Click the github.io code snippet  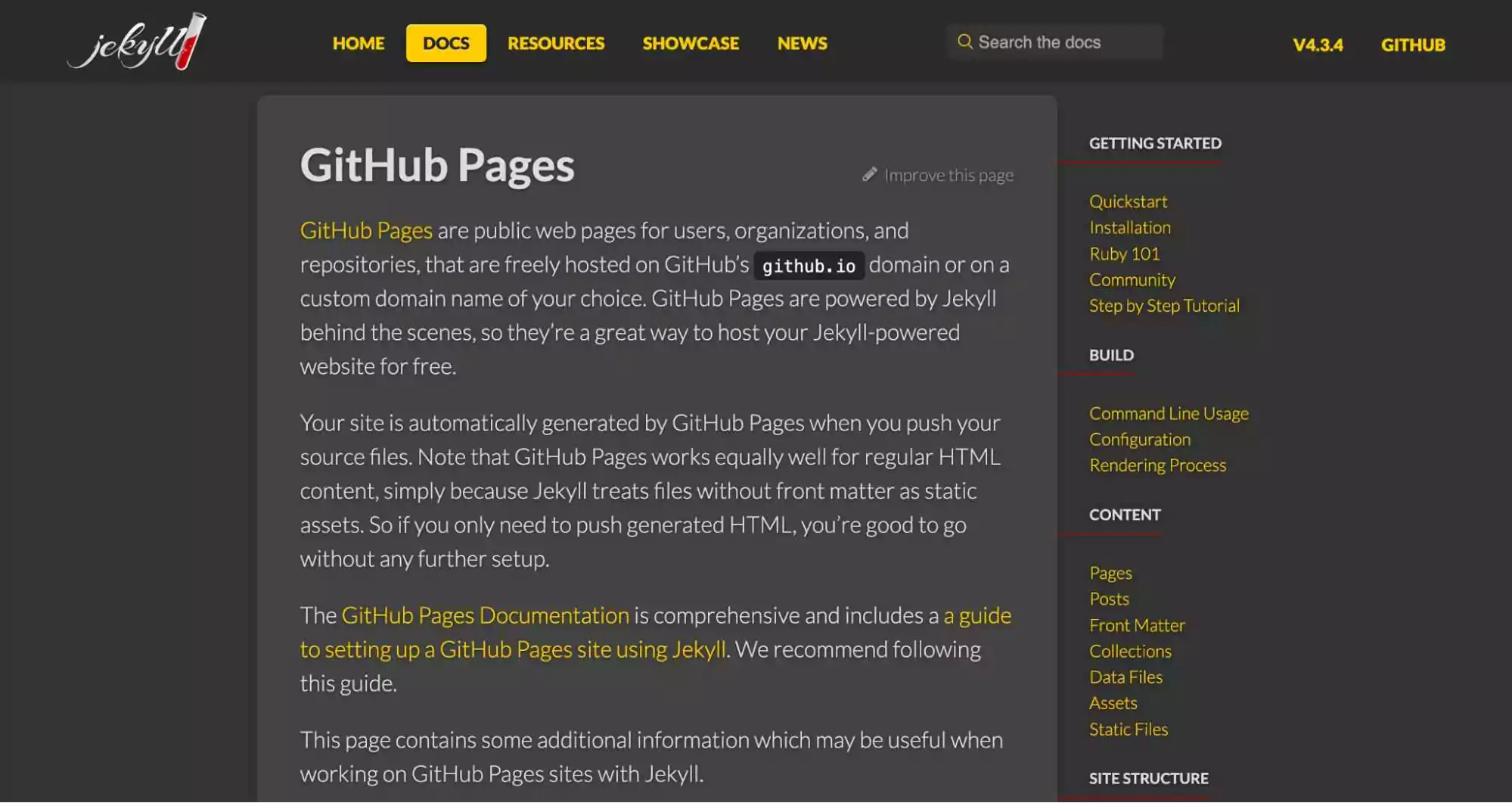pos(809,266)
